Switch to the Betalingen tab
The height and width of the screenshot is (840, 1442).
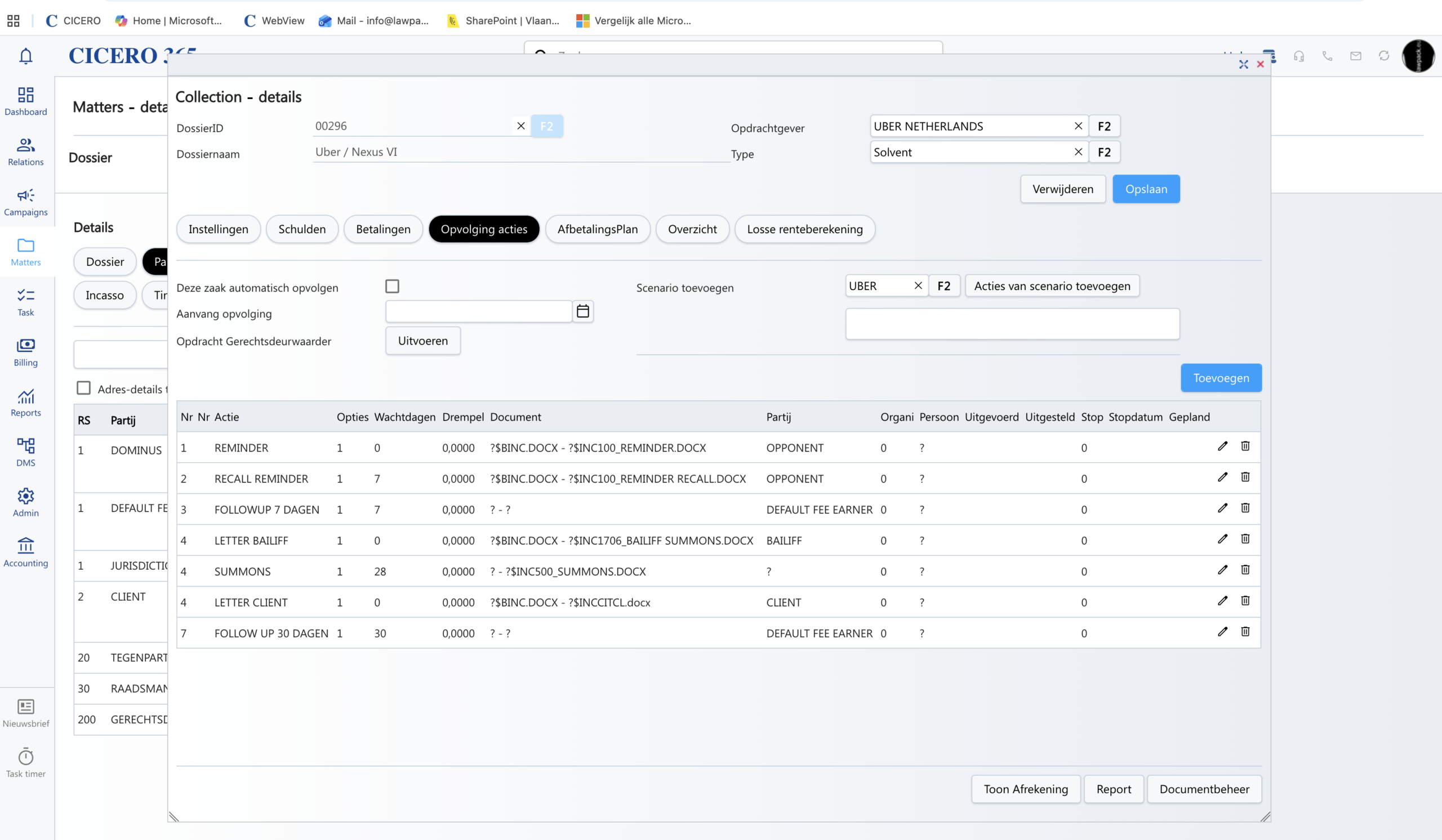click(x=383, y=229)
